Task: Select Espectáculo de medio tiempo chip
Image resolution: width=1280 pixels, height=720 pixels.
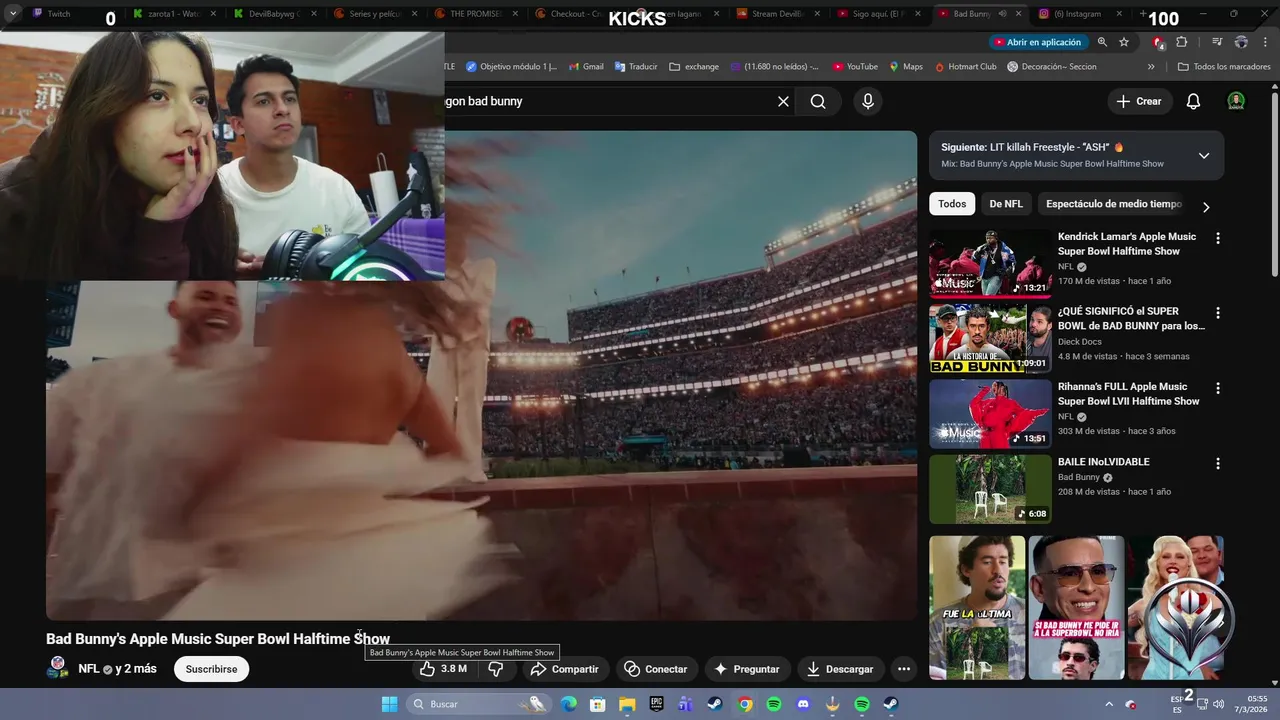Action: [x=1113, y=204]
